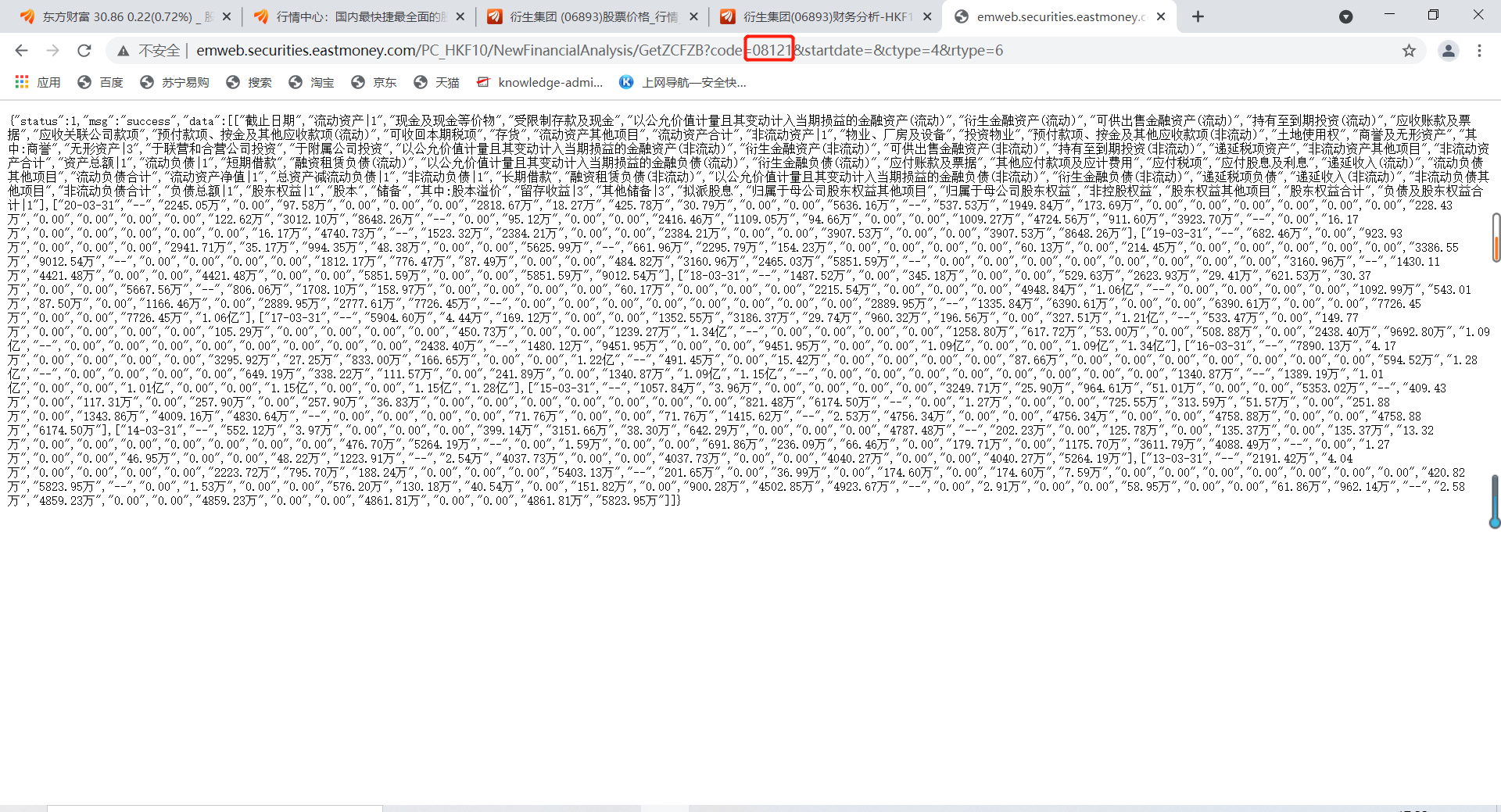Screen dimensions: 1501x812
Task: Open the 上网导航 bookmark
Action: pyautogui.click(x=682, y=82)
